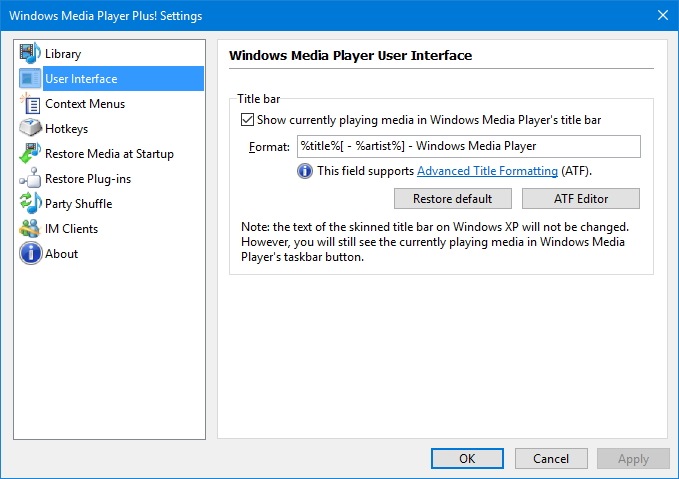Click the Apply button
Image resolution: width=679 pixels, height=479 pixels.
click(x=633, y=459)
